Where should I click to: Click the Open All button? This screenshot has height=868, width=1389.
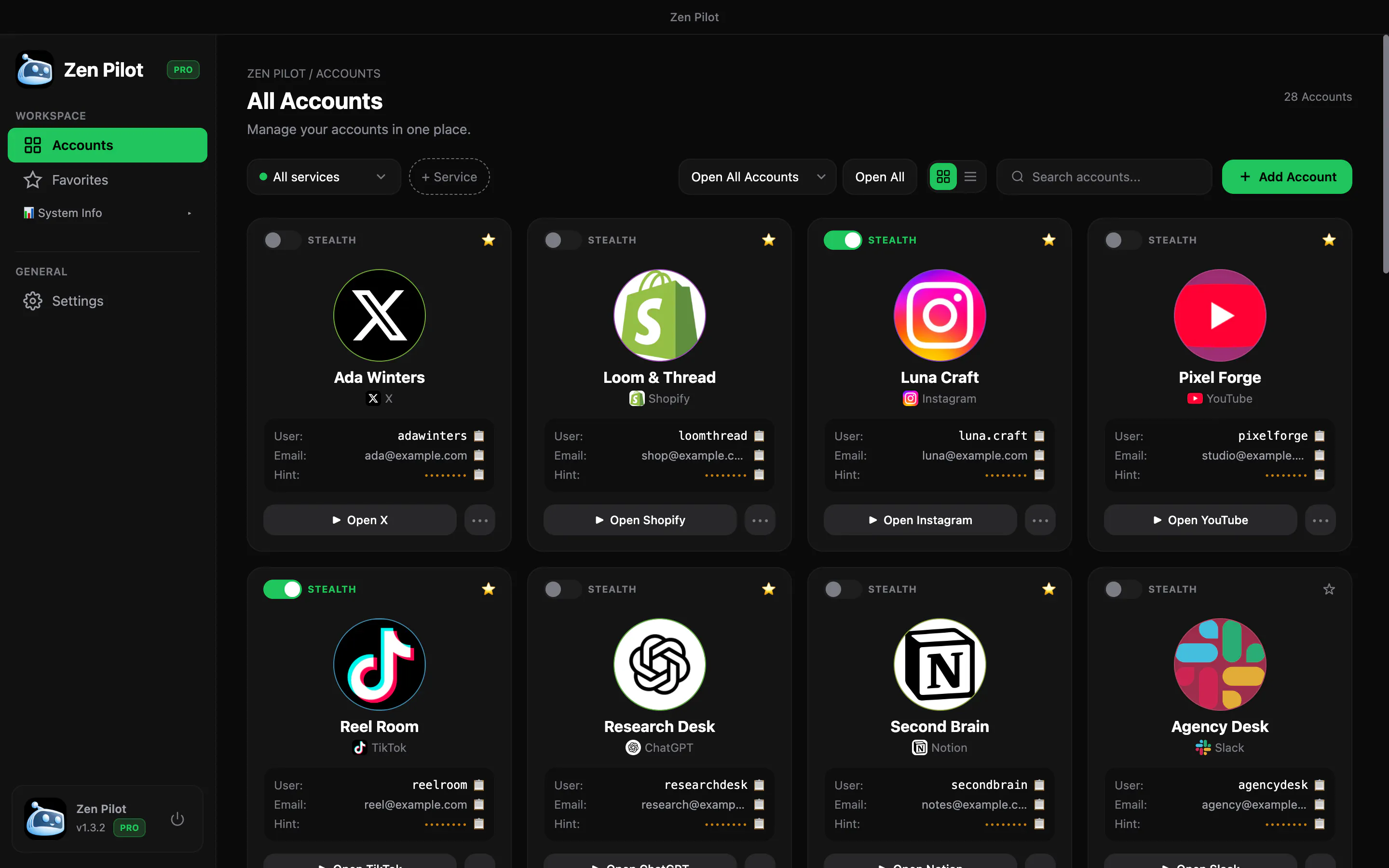tap(879, 177)
